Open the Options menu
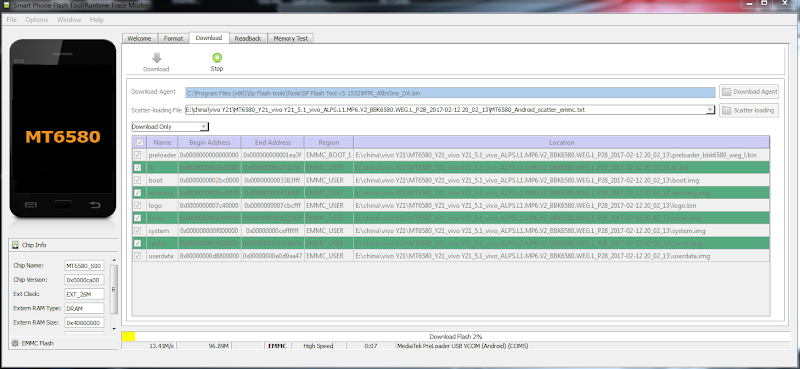800x369 pixels. coord(37,20)
